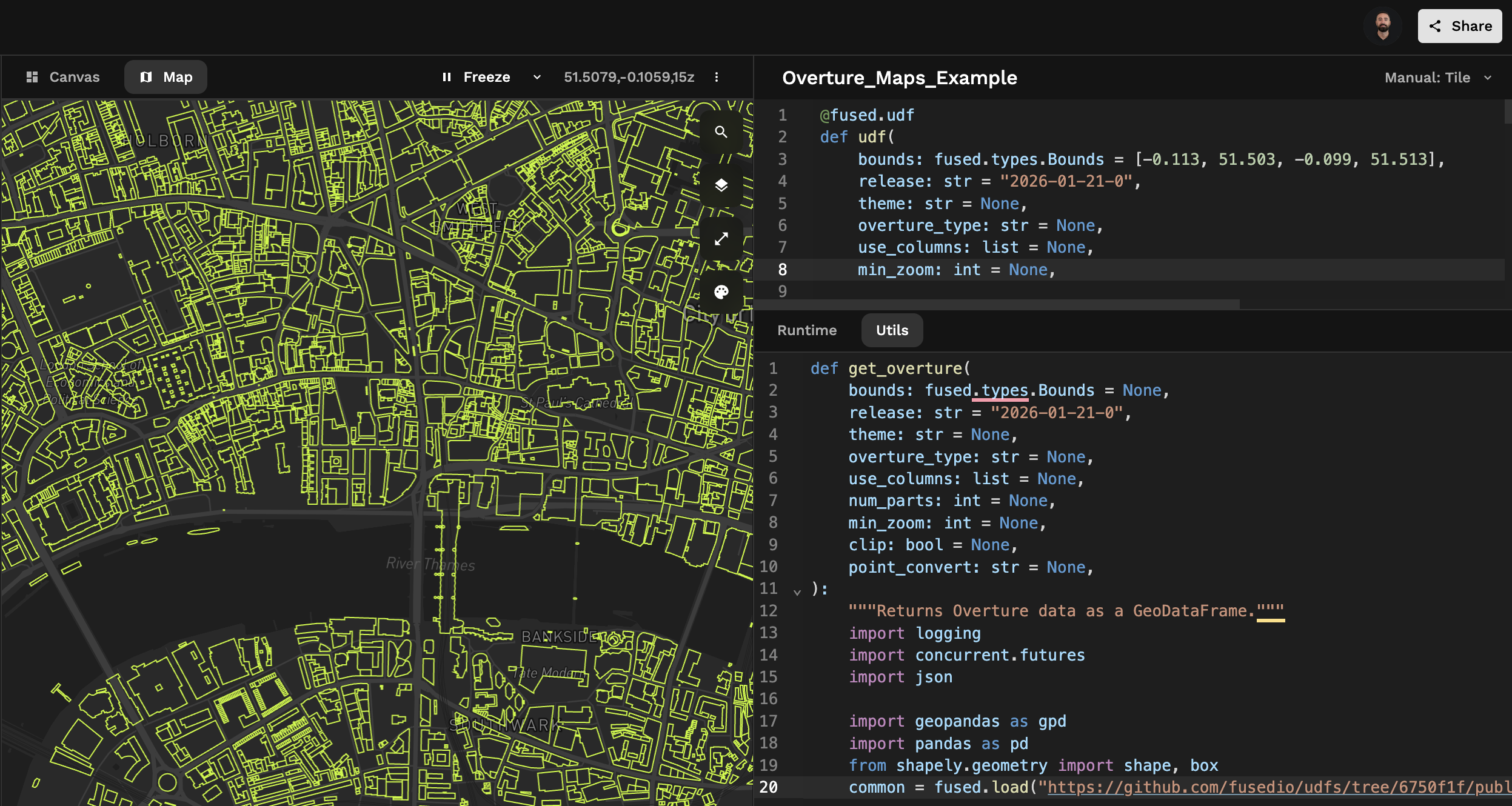Open the Canvas view

point(62,76)
